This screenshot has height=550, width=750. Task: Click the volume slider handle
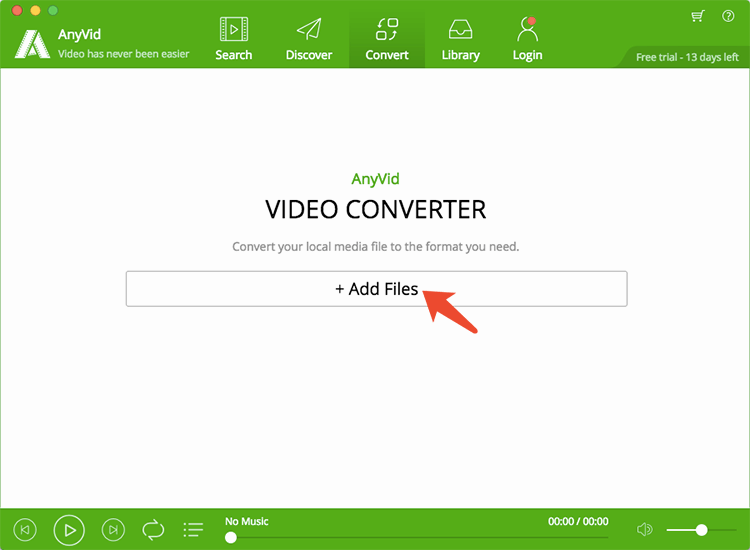[x=701, y=530]
